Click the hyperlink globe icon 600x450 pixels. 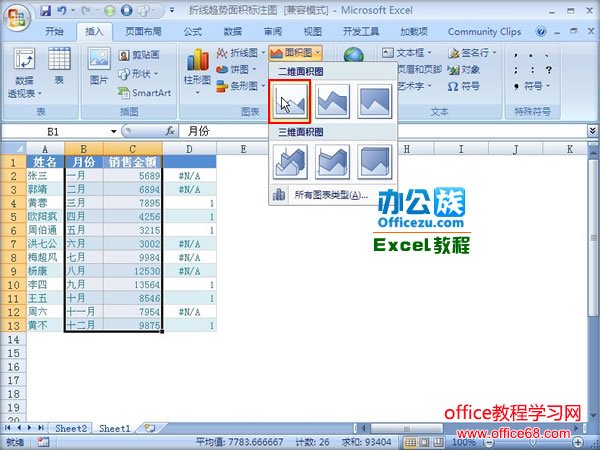click(x=353, y=54)
